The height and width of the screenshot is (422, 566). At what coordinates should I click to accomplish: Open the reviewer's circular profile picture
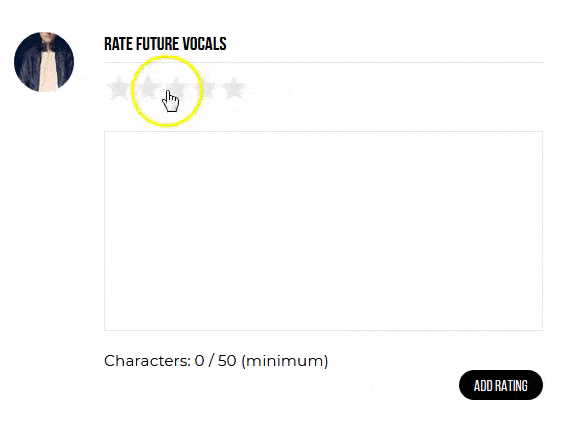(x=44, y=62)
